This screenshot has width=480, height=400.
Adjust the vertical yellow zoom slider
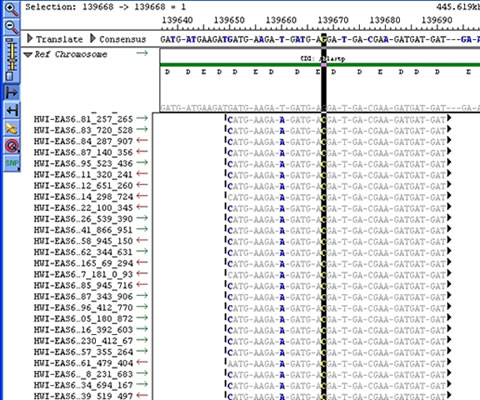11,59
